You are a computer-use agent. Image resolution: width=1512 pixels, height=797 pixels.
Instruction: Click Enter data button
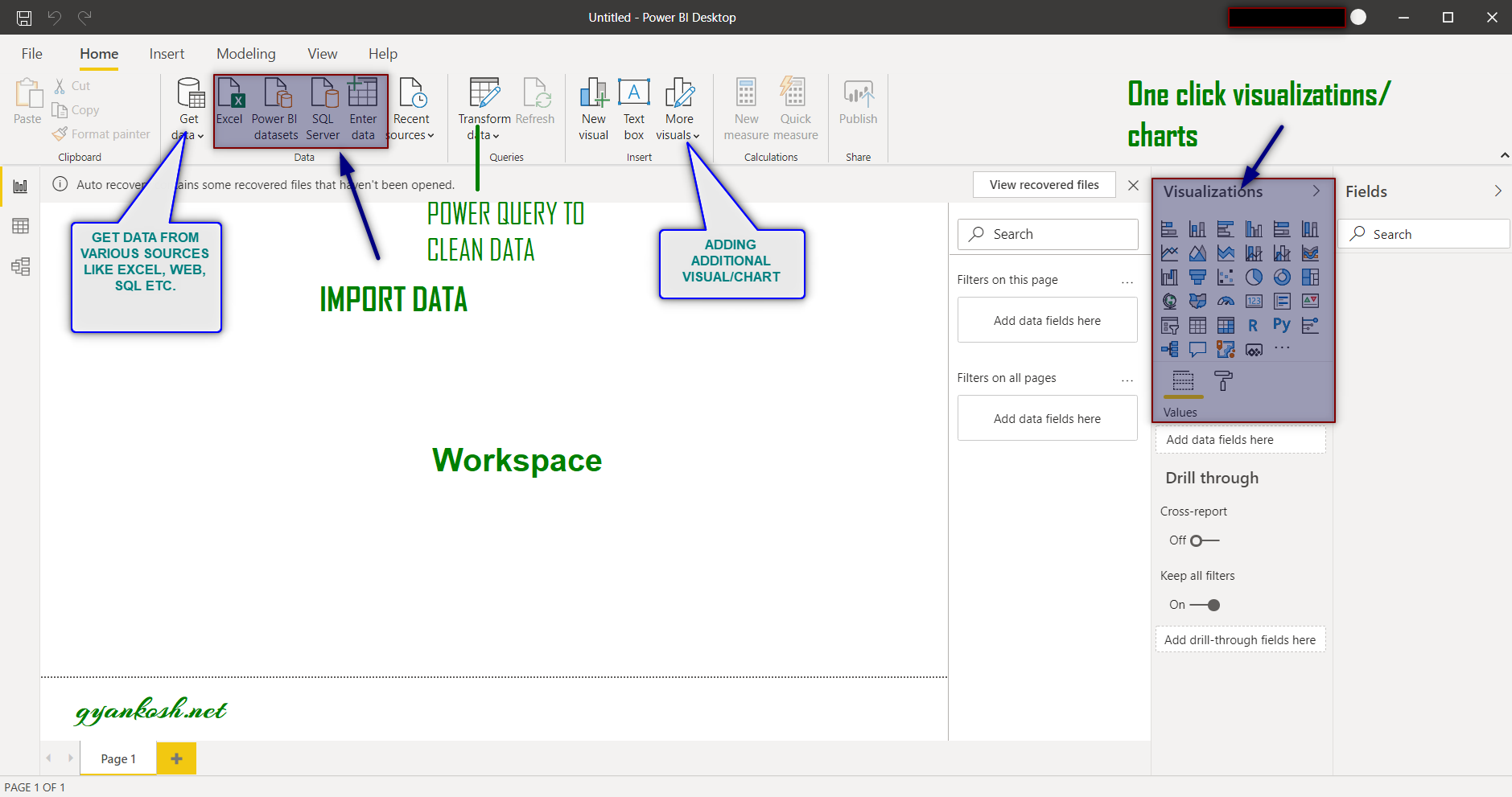point(363,110)
